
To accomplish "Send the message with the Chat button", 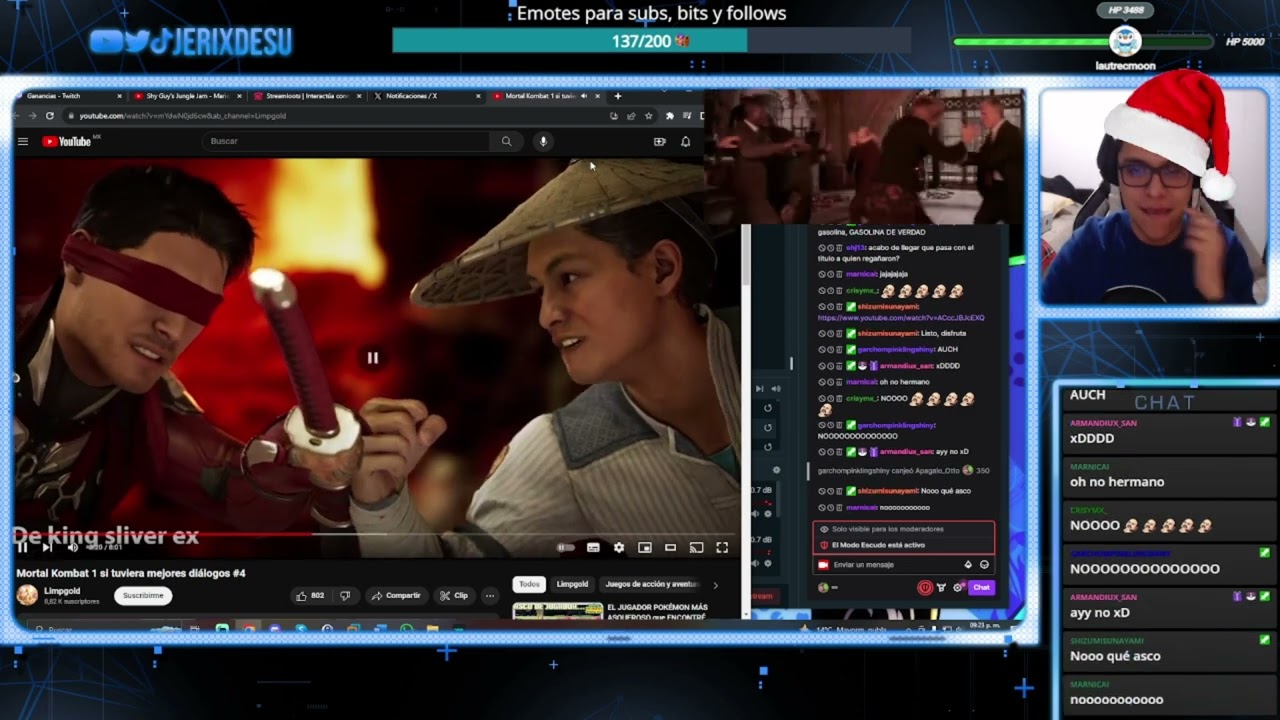I will [x=981, y=587].
